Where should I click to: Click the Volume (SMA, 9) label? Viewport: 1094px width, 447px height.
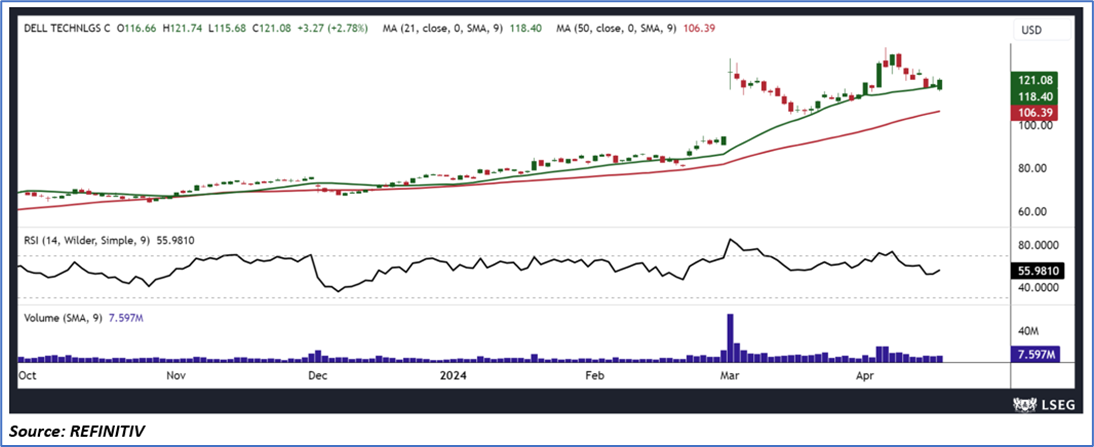62,317
